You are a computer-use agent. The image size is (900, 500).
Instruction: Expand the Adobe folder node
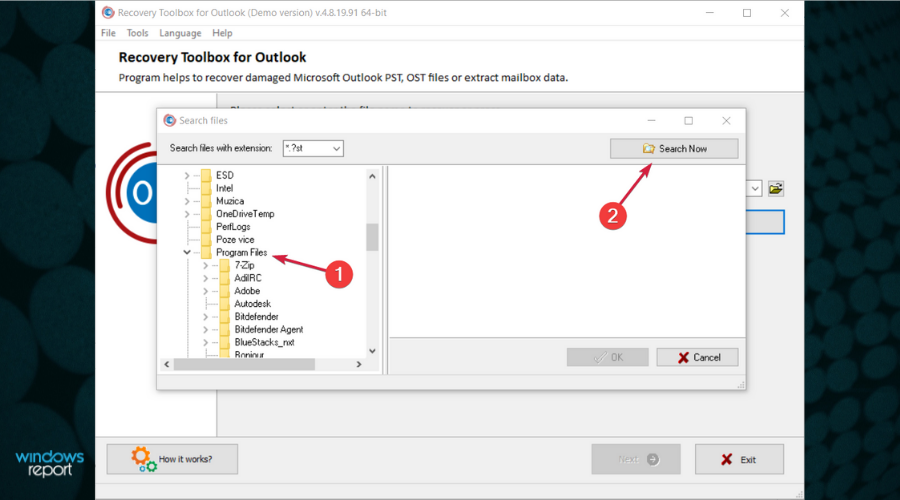[205, 291]
